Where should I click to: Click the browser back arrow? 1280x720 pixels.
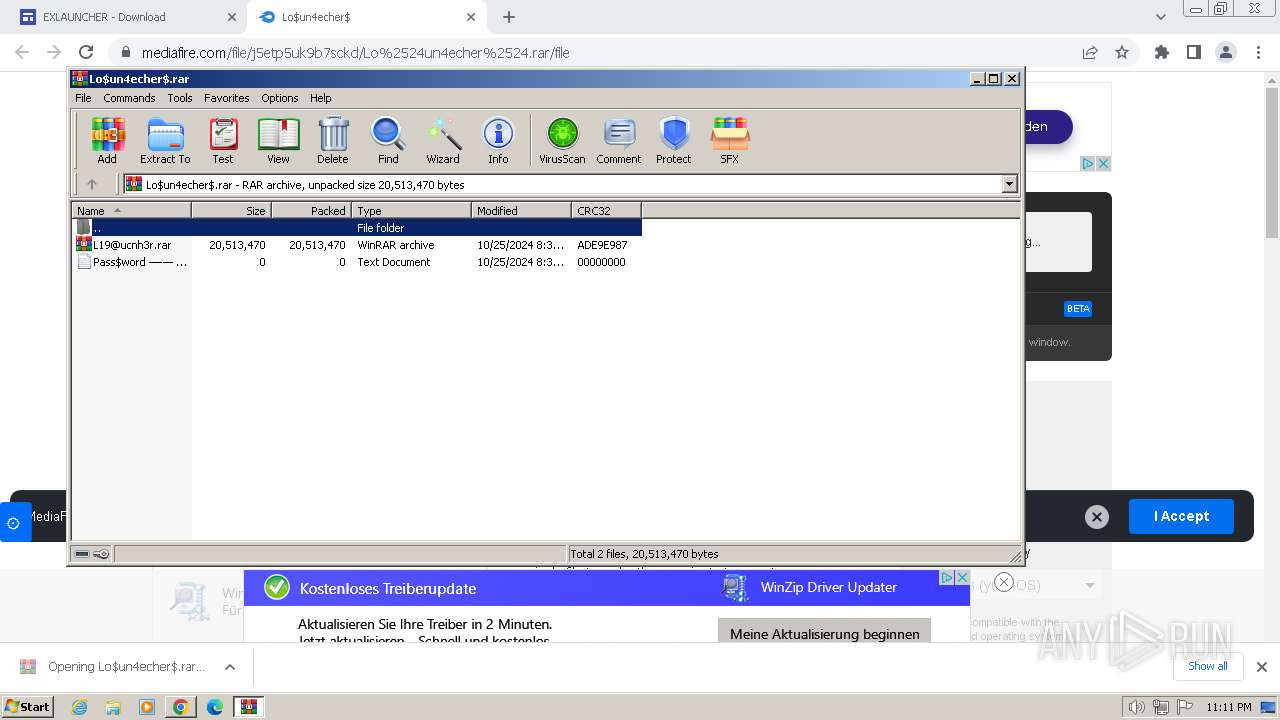pos(22,52)
